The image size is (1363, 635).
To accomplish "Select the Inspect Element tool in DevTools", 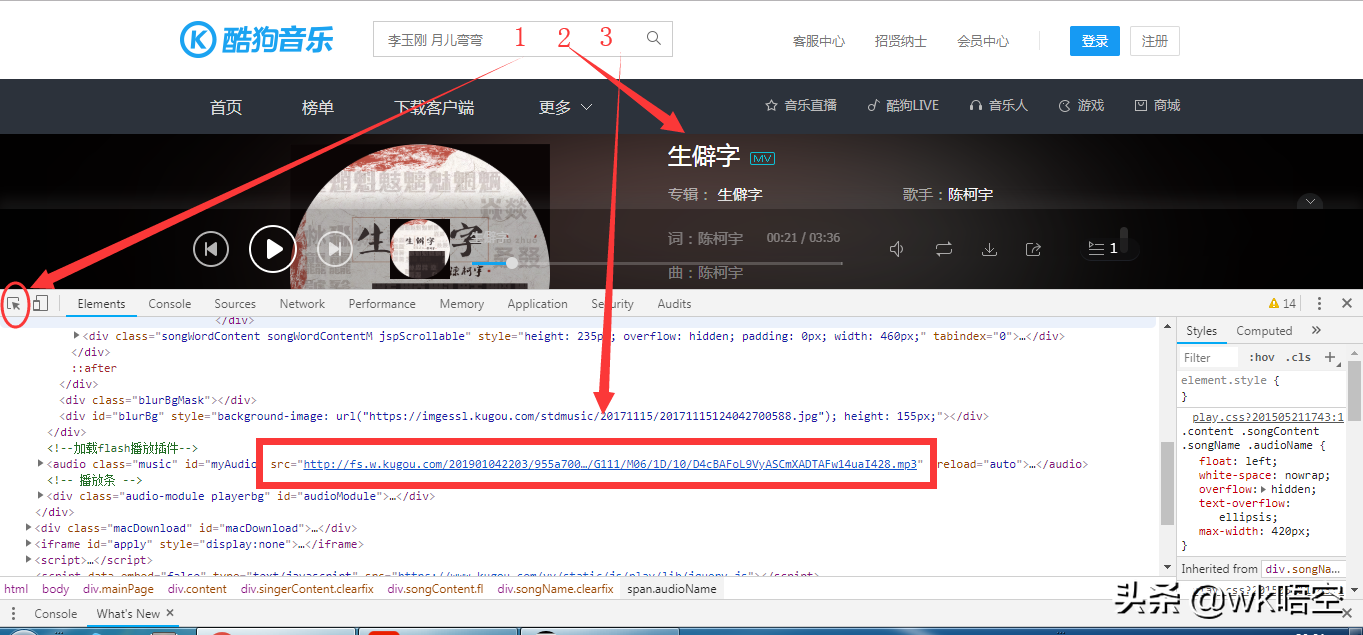I will pyautogui.click(x=15, y=303).
